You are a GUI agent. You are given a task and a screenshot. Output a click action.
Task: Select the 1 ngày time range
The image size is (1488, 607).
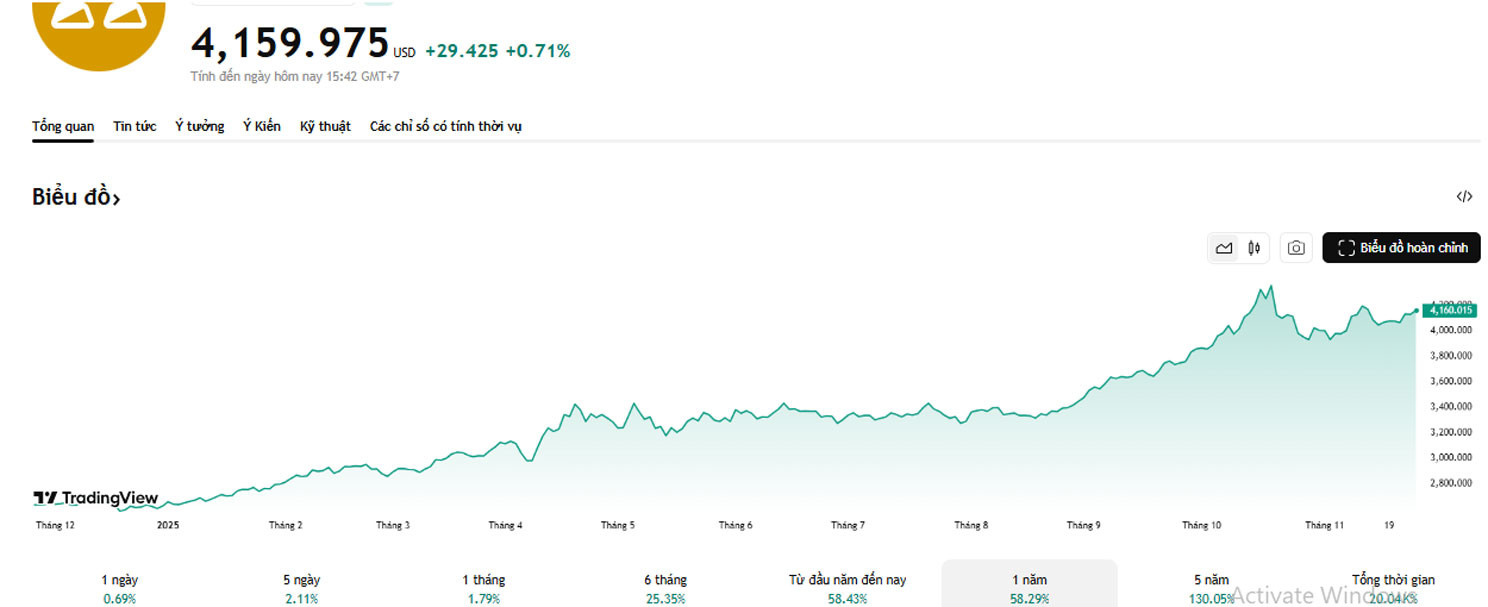tap(119, 588)
